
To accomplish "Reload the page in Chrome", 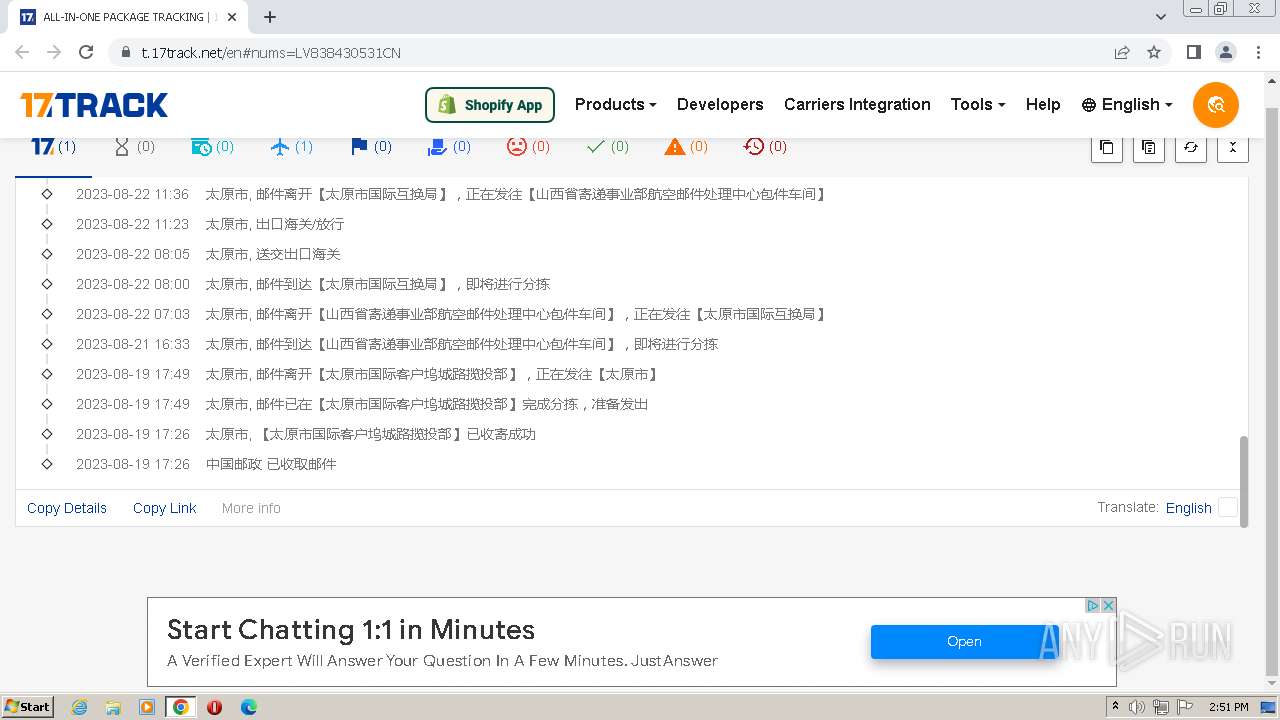I will coord(86,52).
